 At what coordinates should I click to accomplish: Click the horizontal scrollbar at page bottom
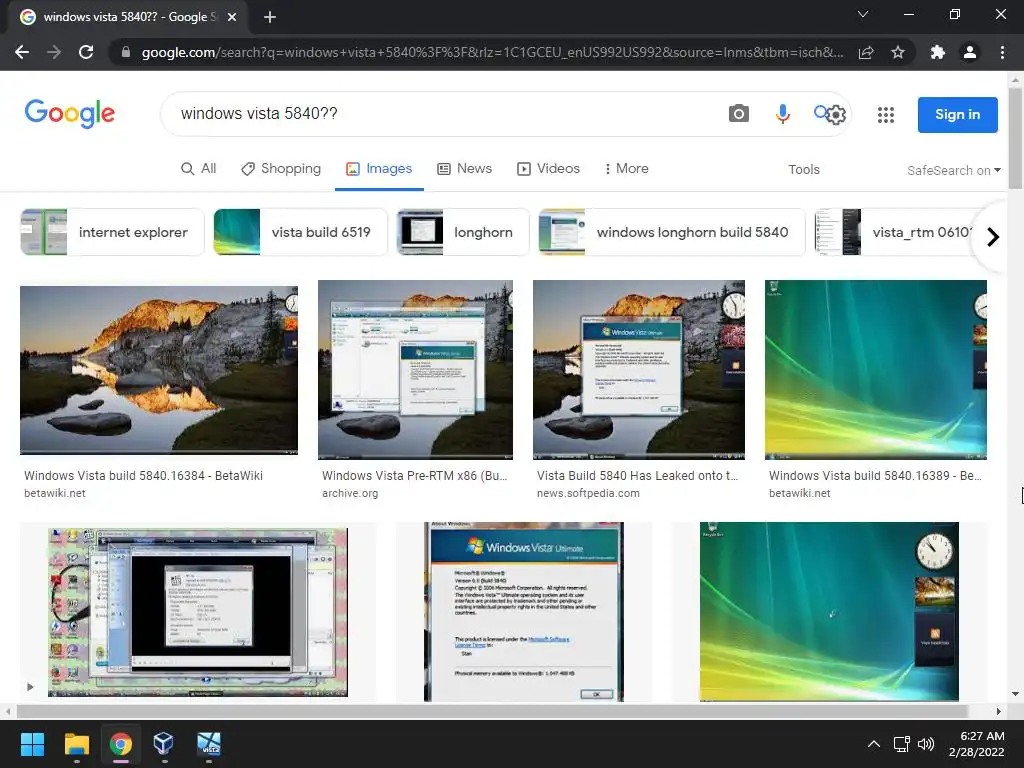pos(492,711)
